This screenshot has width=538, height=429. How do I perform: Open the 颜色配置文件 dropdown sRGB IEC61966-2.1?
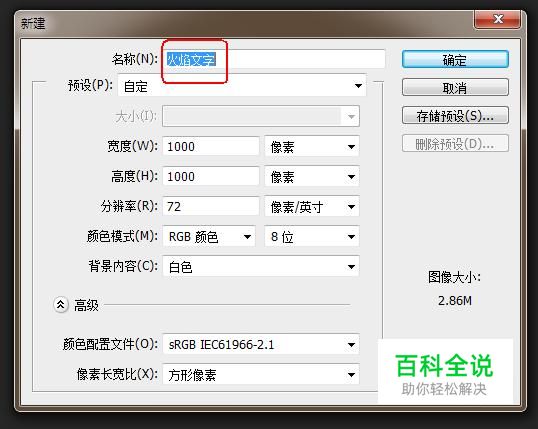tap(261, 344)
